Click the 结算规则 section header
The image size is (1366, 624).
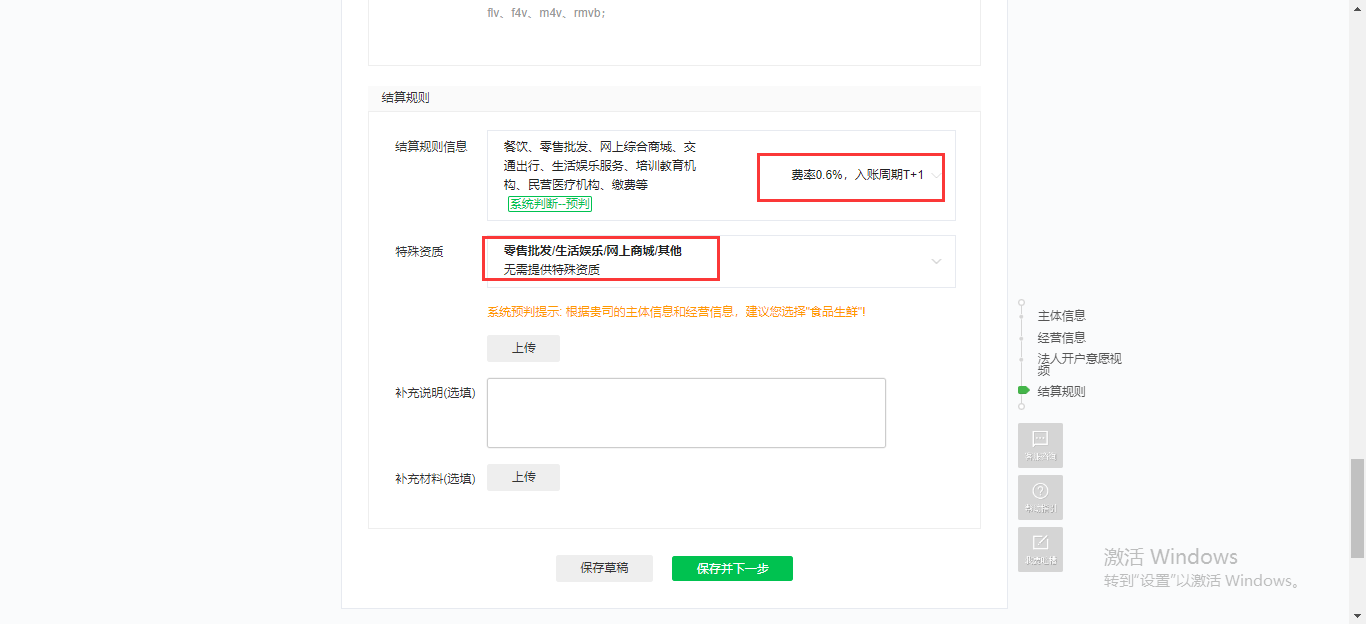[x=406, y=98]
